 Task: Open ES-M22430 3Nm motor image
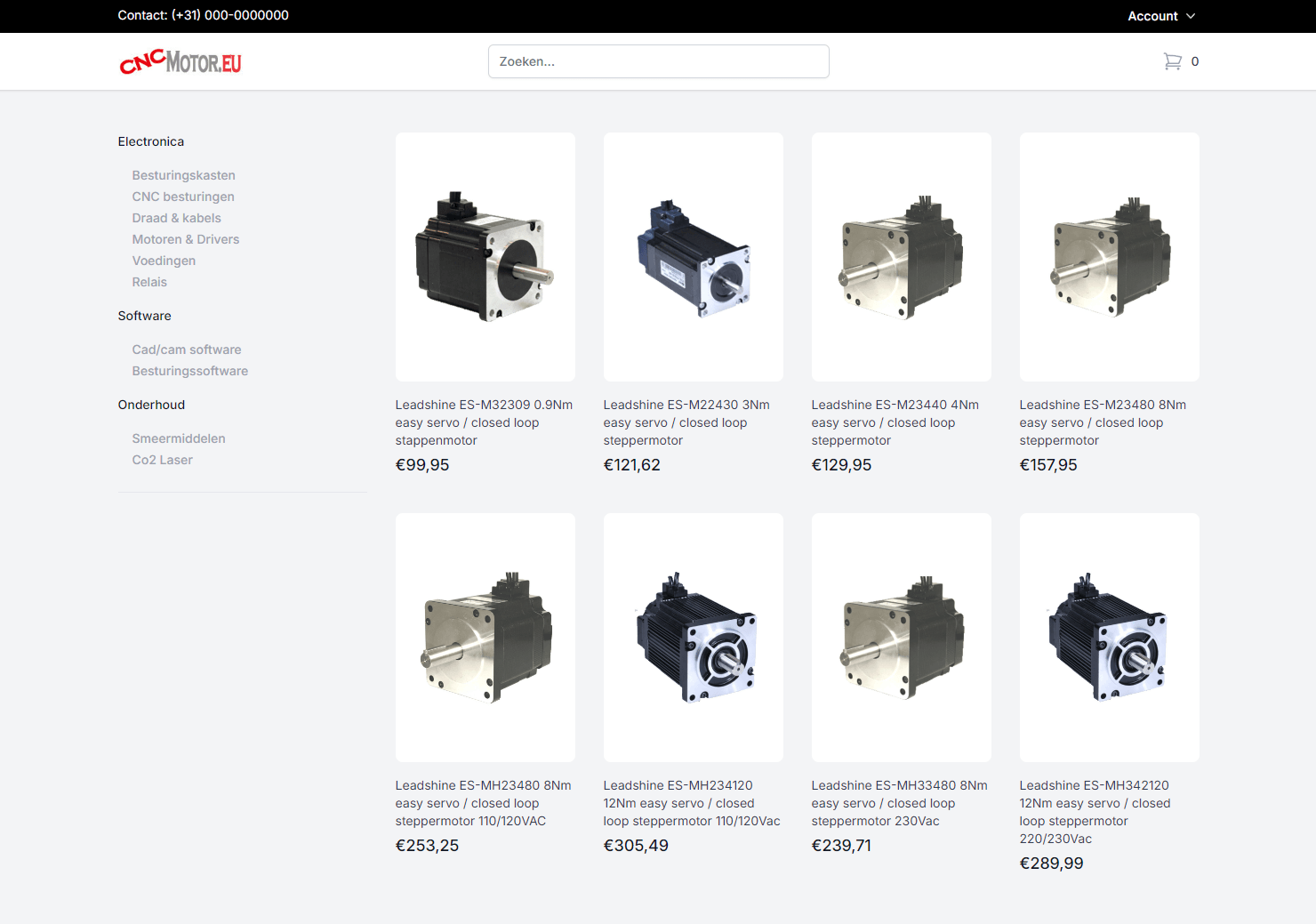click(x=694, y=257)
